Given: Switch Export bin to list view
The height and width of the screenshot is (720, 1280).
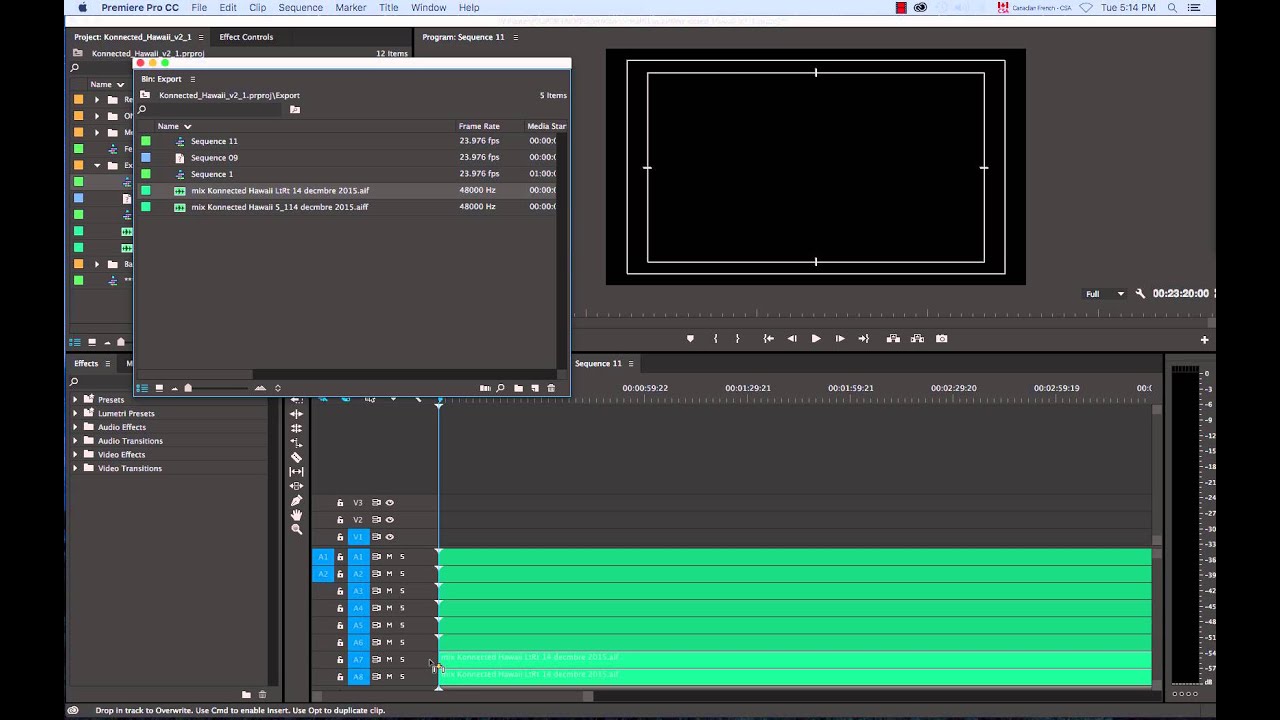Looking at the screenshot, I should [142, 388].
